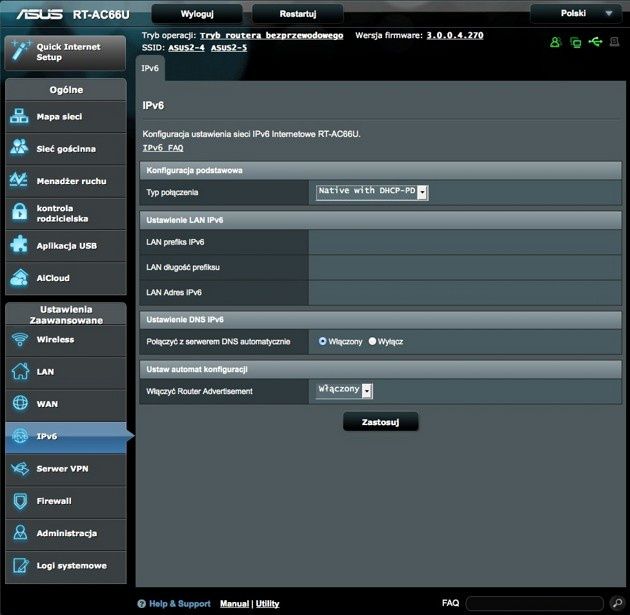Click the Wireless signal icon
Screen dimensions: 630x615
coord(19,339)
